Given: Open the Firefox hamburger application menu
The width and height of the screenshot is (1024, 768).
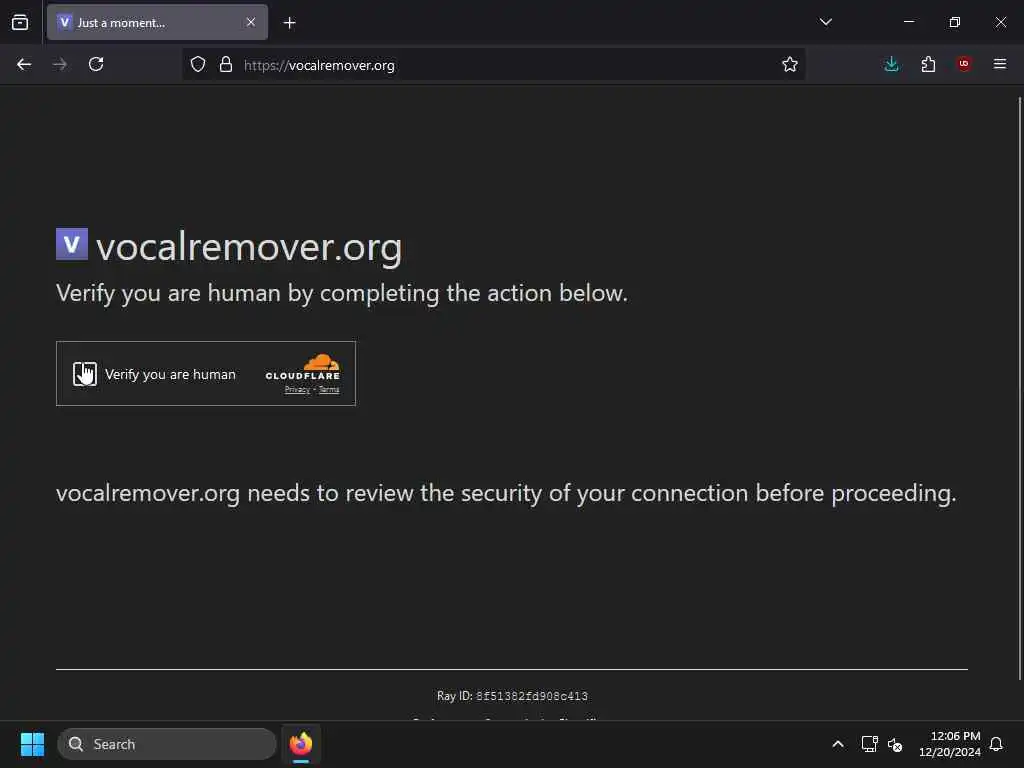Looking at the screenshot, I should (x=1000, y=64).
